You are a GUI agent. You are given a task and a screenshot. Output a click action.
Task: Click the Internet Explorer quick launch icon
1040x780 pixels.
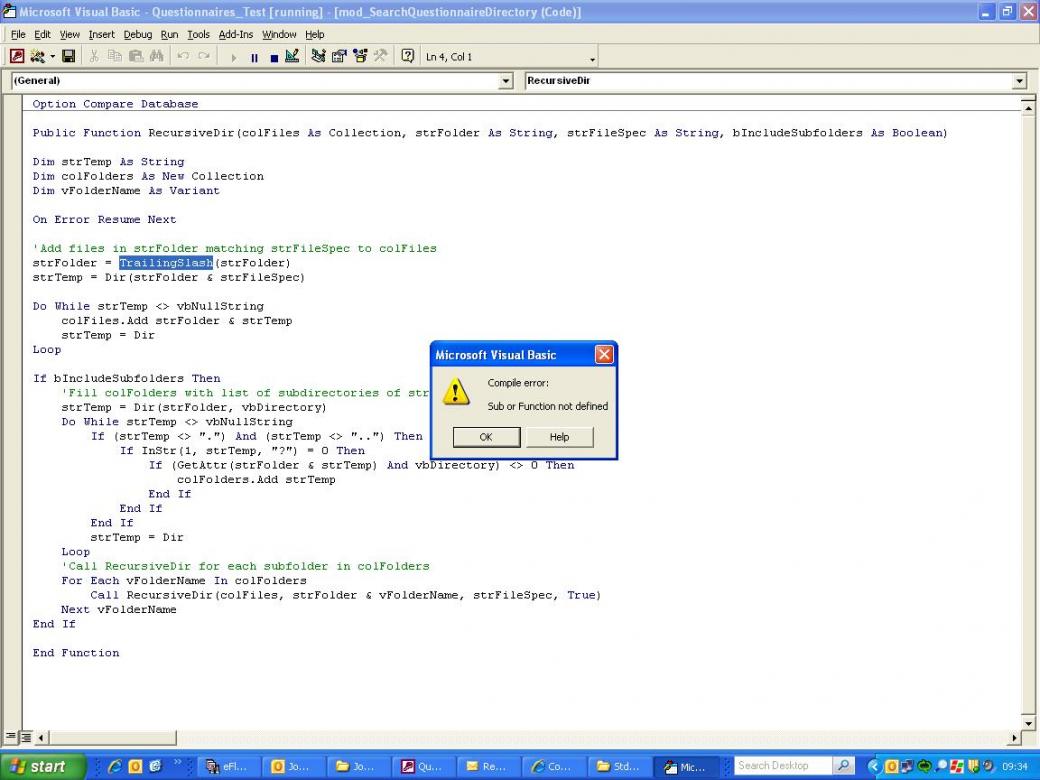click(x=115, y=767)
